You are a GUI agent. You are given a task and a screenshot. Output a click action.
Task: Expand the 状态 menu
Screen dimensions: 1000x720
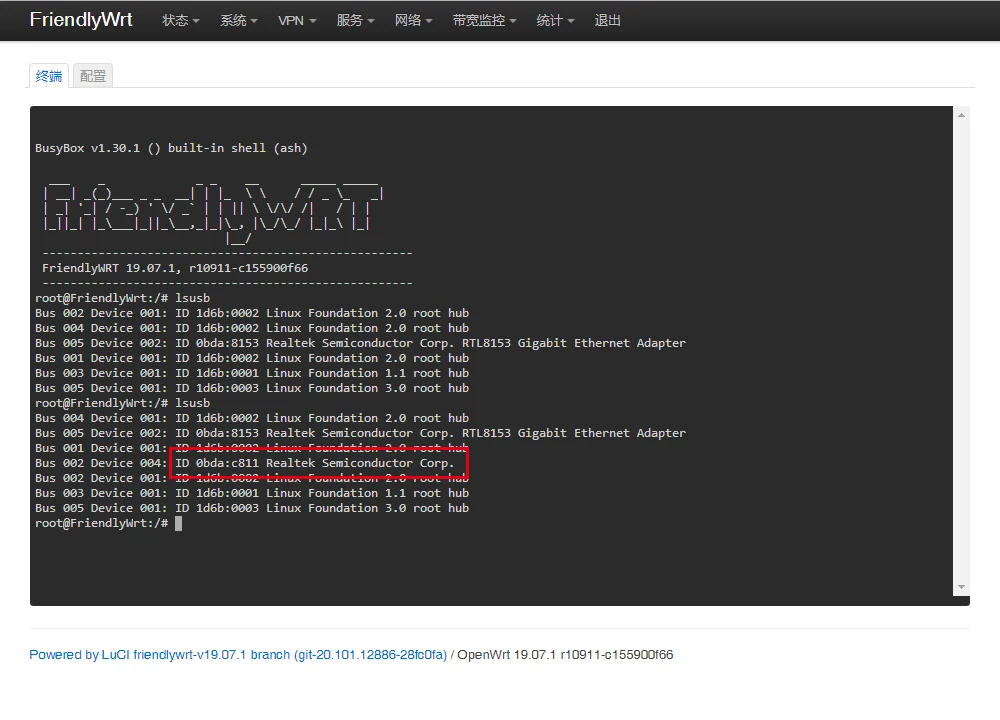(180, 20)
